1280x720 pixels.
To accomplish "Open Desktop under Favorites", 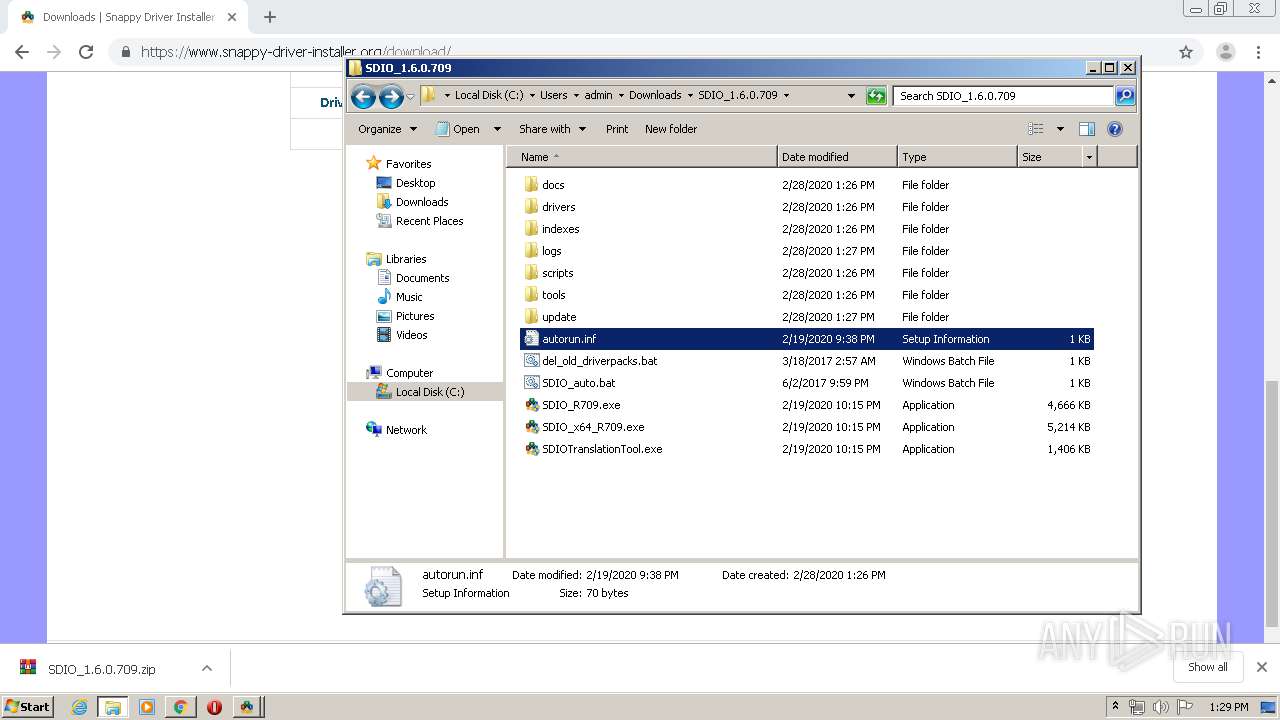I will (415, 183).
